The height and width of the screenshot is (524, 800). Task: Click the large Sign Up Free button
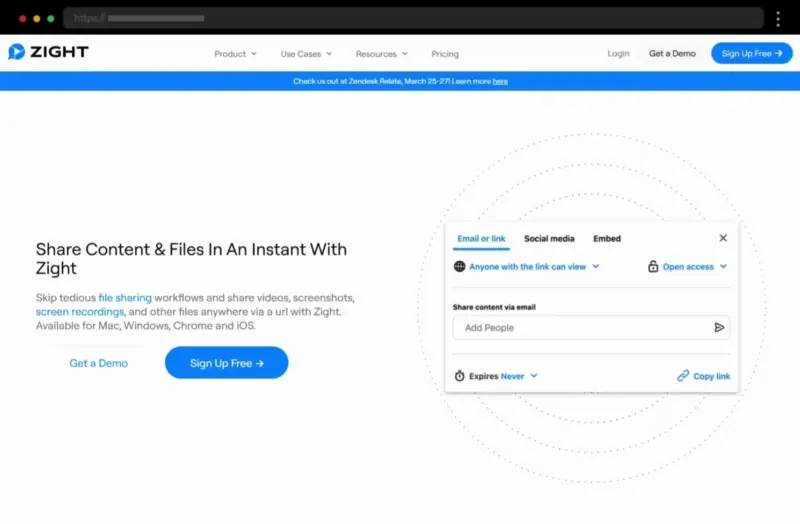click(227, 363)
